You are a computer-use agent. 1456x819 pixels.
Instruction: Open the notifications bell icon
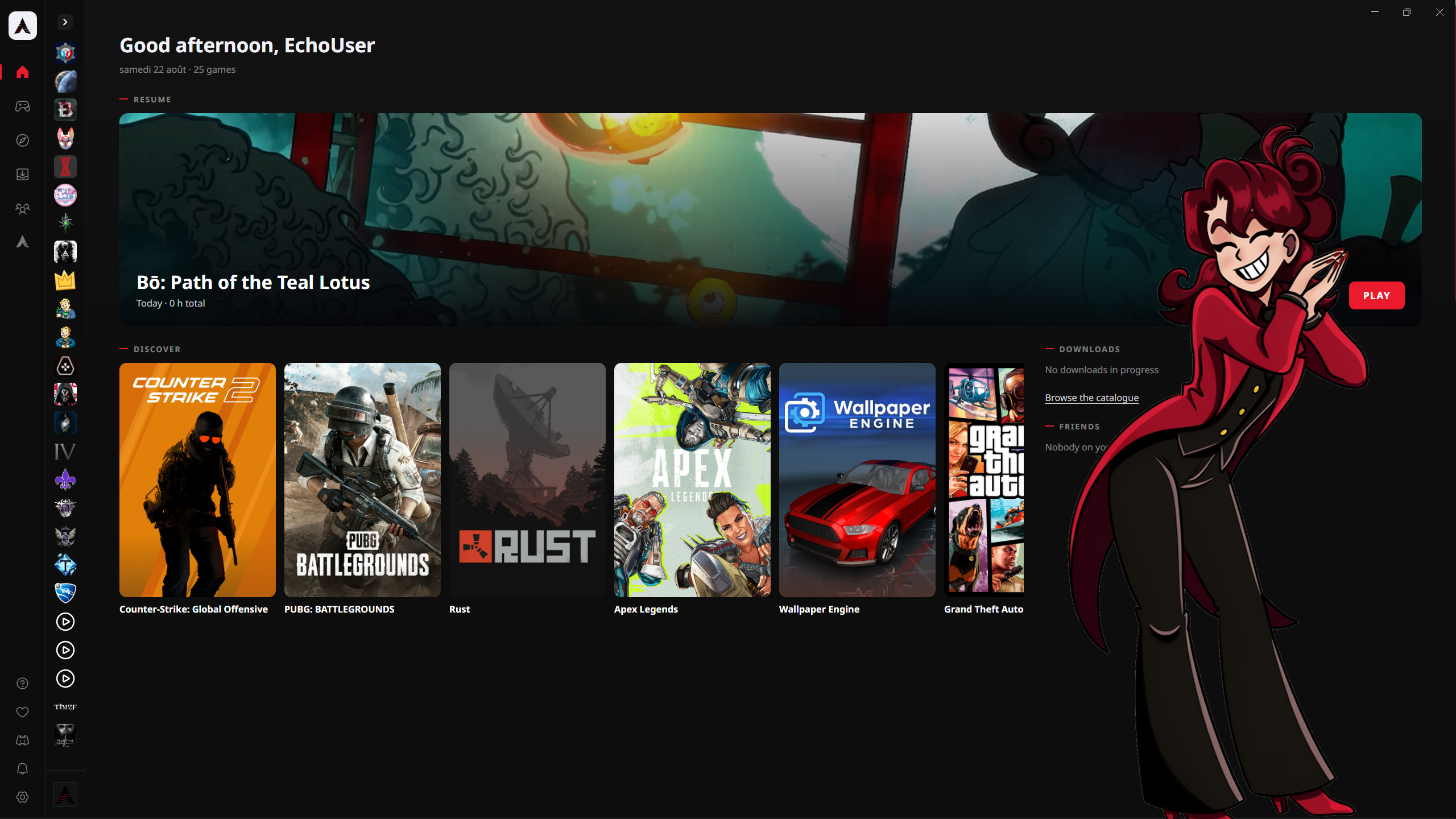click(23, 769)
